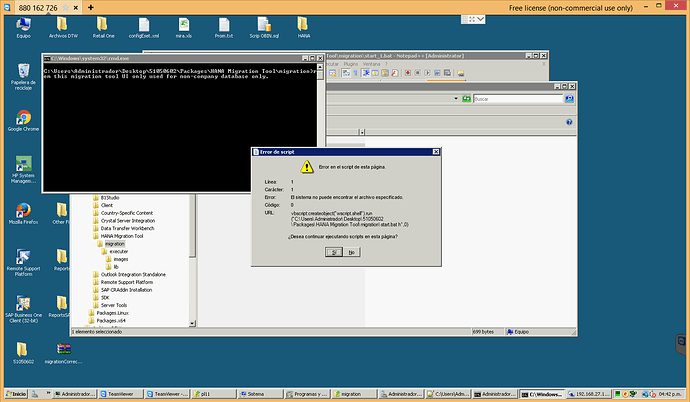
Task: Select Remote Support Platform folder in tree
Action: [127, 282]
